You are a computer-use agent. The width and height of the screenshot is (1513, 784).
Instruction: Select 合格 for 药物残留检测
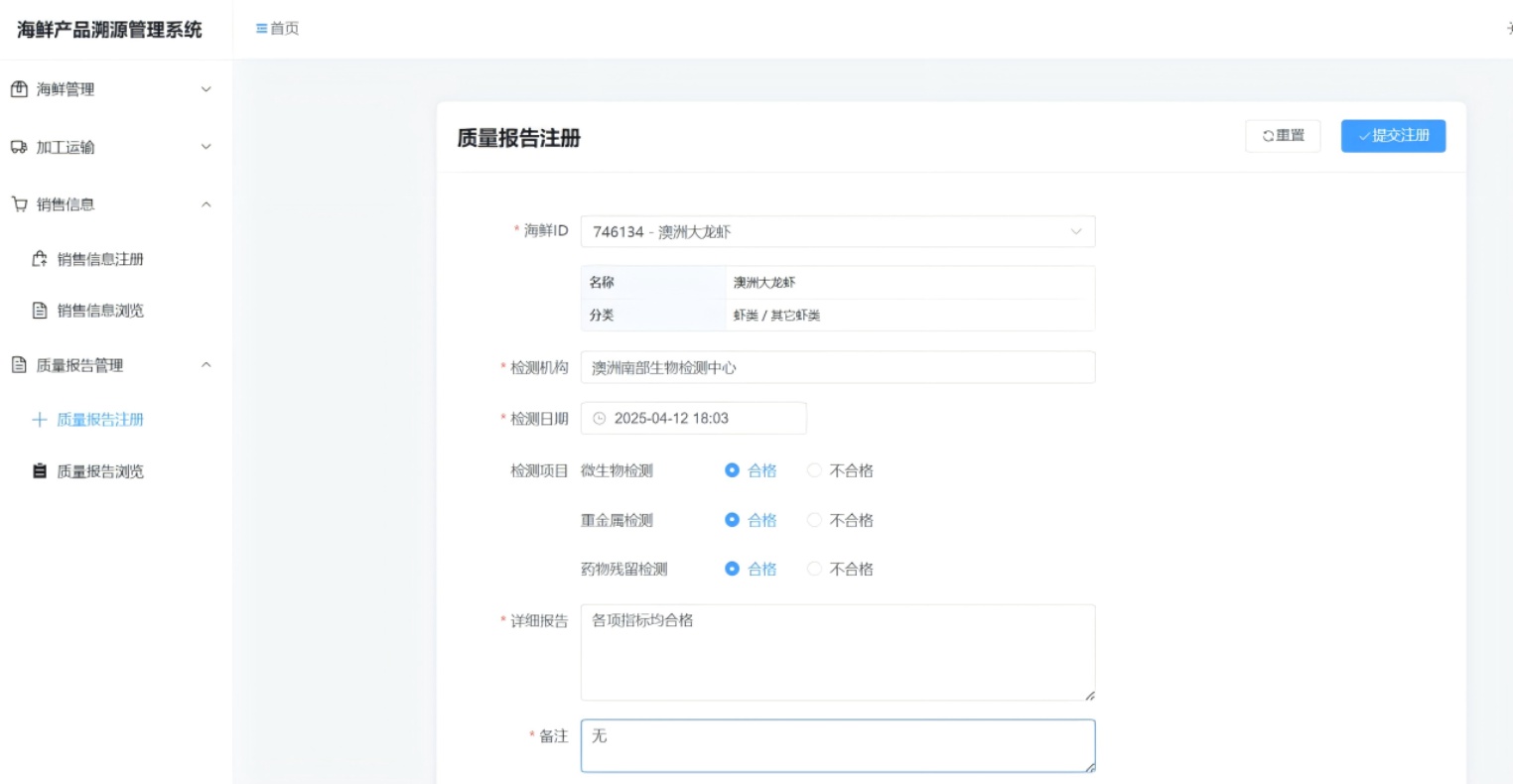[732, 569]
